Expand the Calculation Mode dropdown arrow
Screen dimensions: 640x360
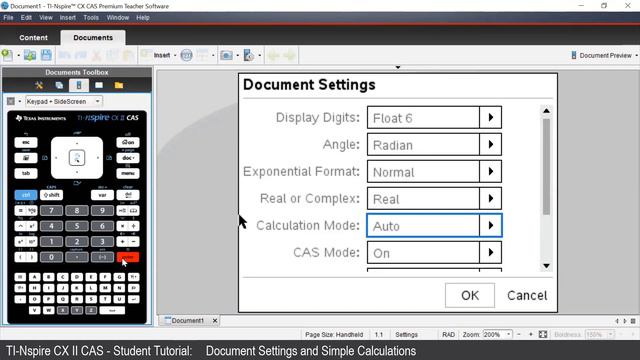tap(491, 225)
